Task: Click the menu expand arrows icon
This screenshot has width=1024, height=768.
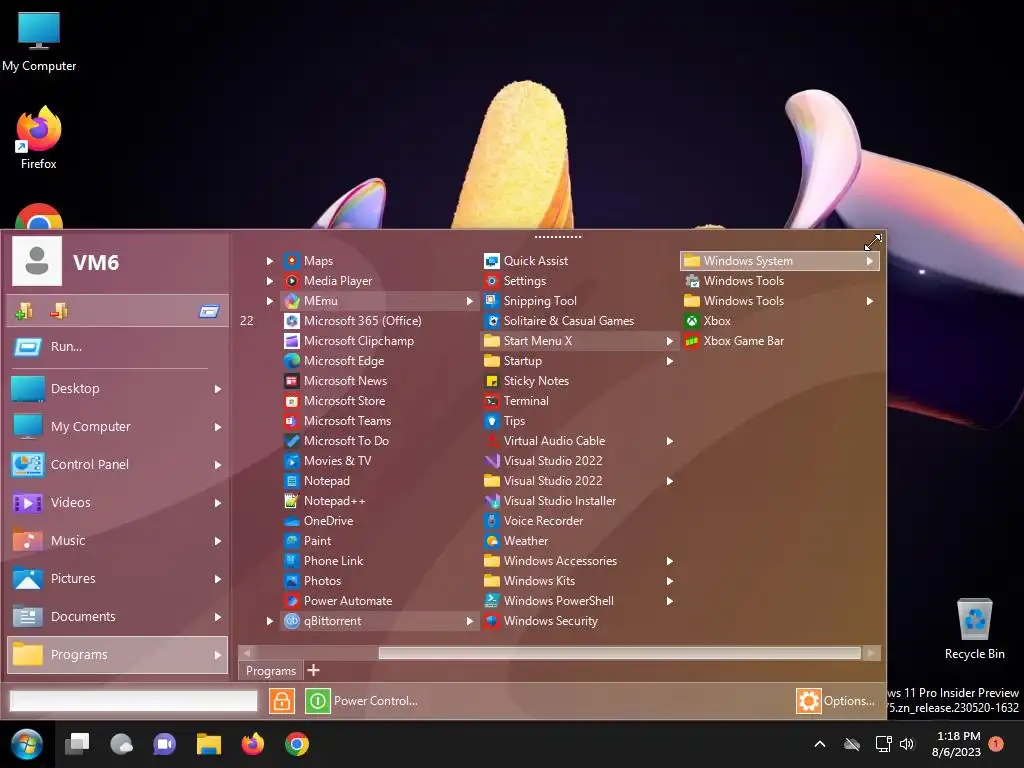Action: pos(873,242)
